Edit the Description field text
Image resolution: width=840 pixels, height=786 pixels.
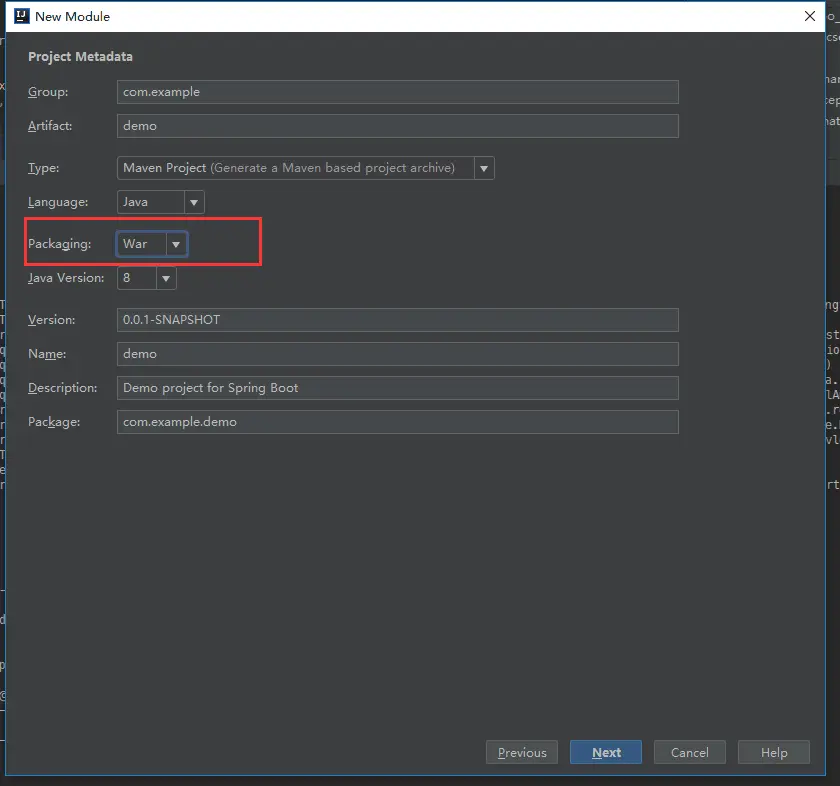[x=398, y=388]
